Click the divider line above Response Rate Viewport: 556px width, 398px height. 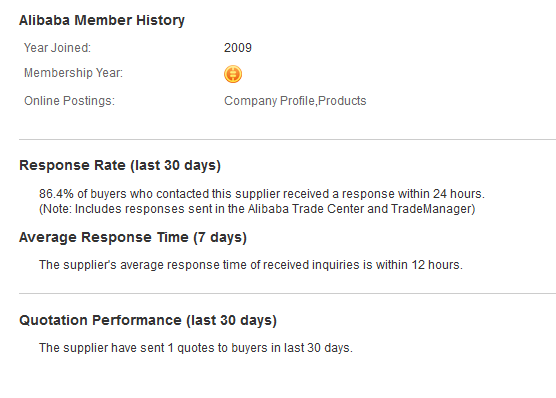coord(287,139)
